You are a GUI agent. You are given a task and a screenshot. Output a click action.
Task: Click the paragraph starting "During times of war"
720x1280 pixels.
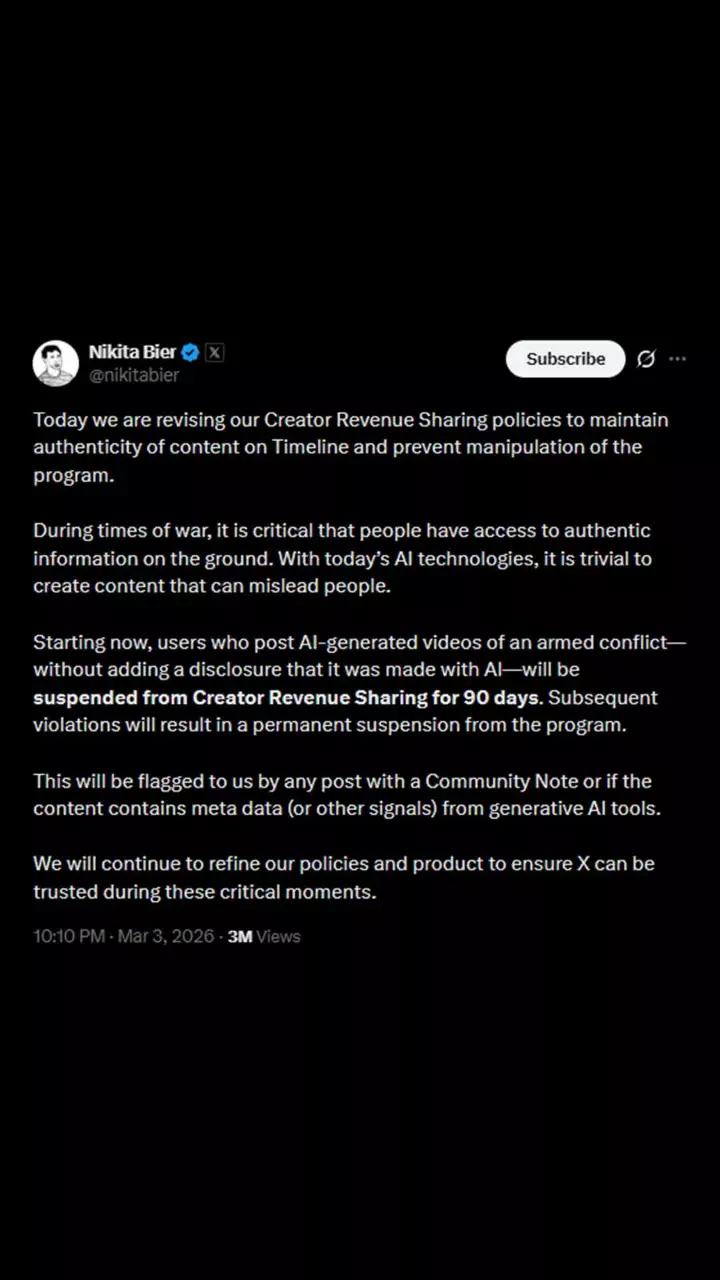click(x=342, y=558)
